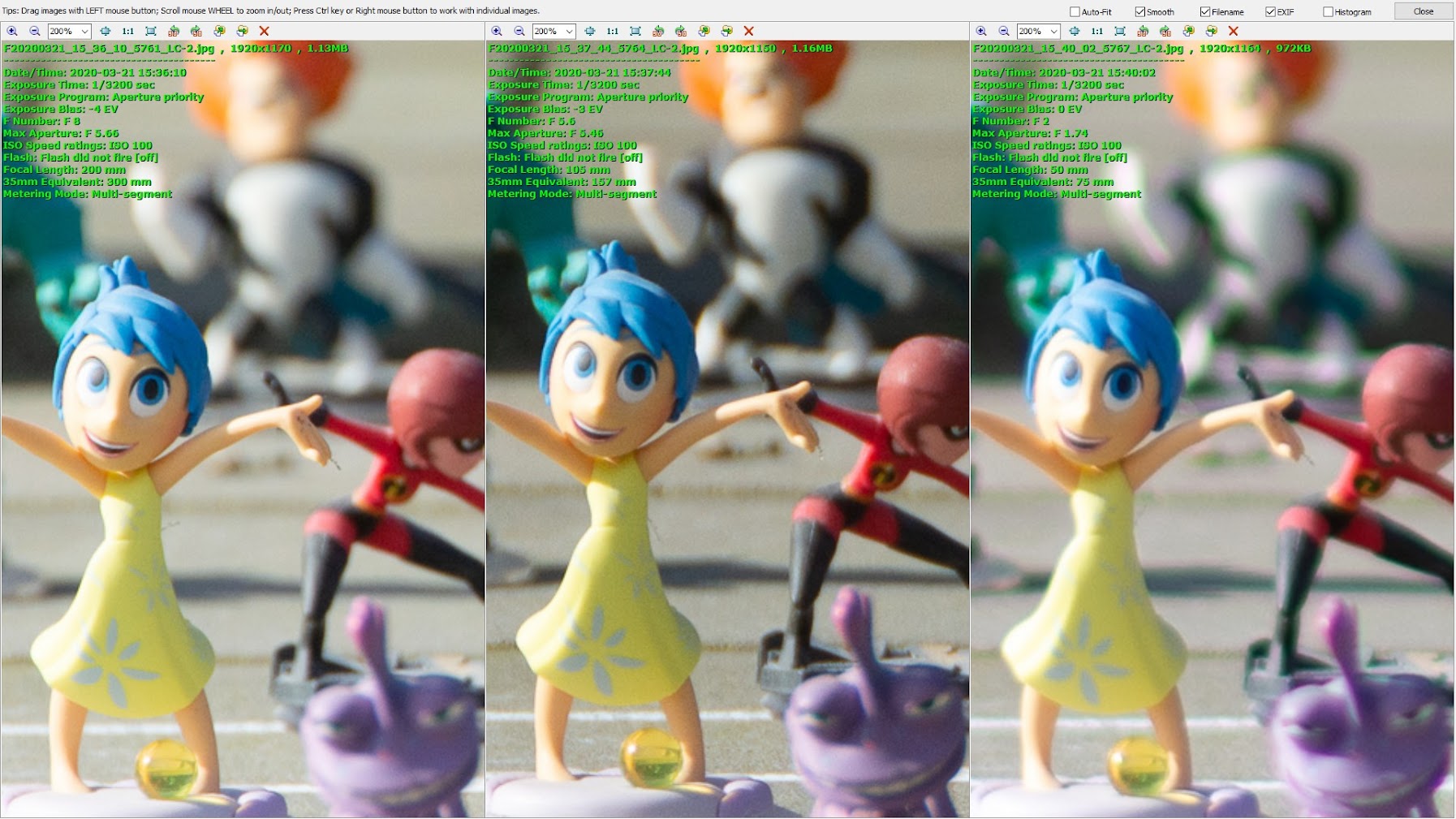This screenshot has height=819, width=1456.
Task: Rotate the 5761 image left 90 degrees
Action: pos(174,31)
